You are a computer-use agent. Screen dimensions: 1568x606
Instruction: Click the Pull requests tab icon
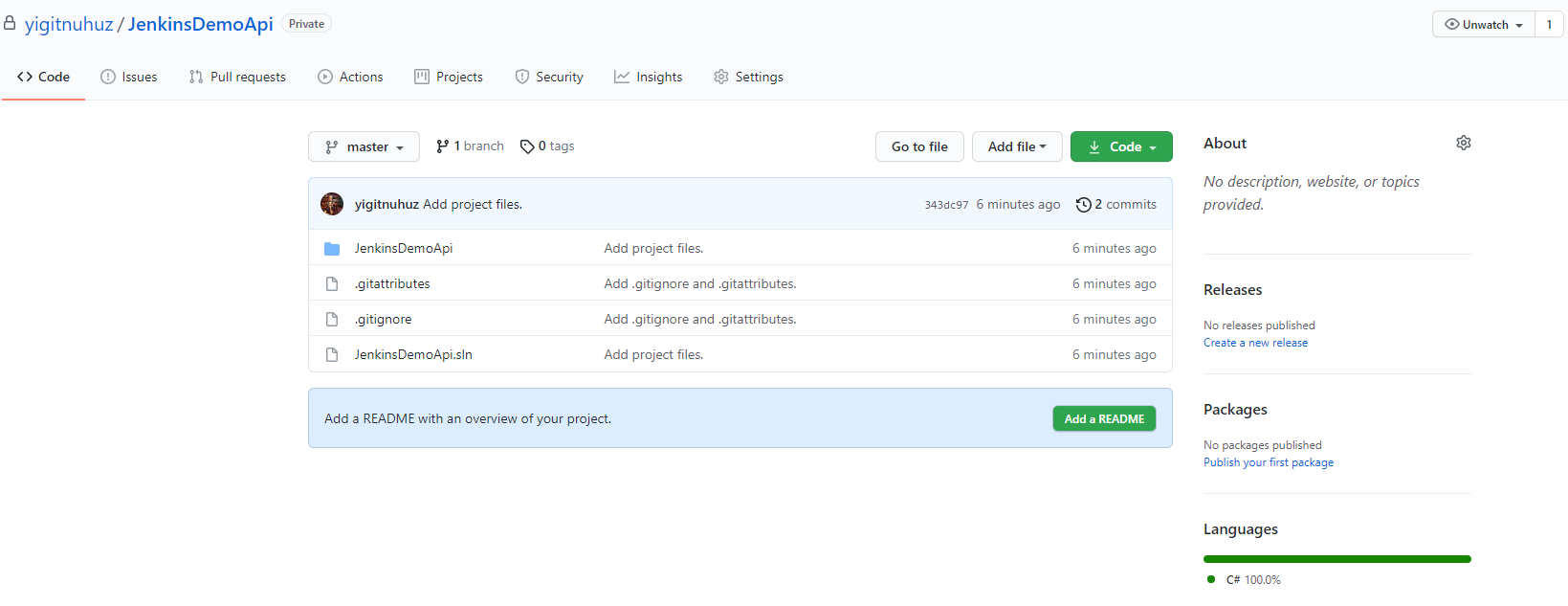pos(196,77)
